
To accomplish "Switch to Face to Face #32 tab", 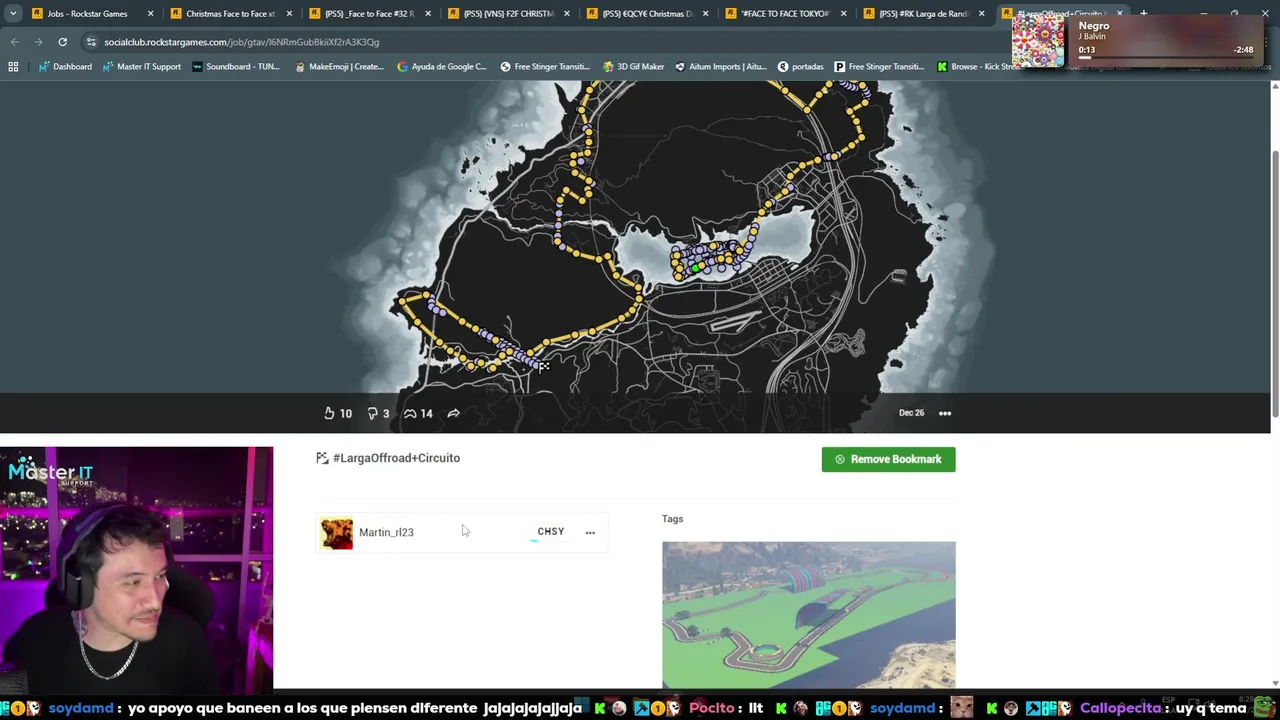I will 368,14.
